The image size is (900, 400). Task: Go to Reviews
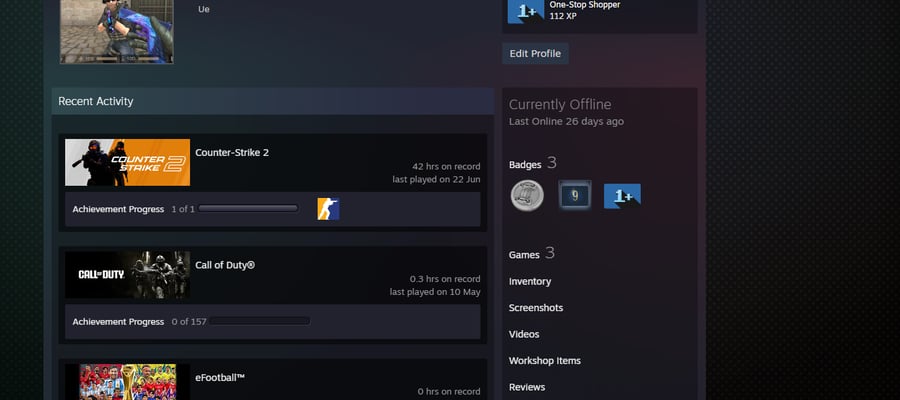(x=527, y=387)
